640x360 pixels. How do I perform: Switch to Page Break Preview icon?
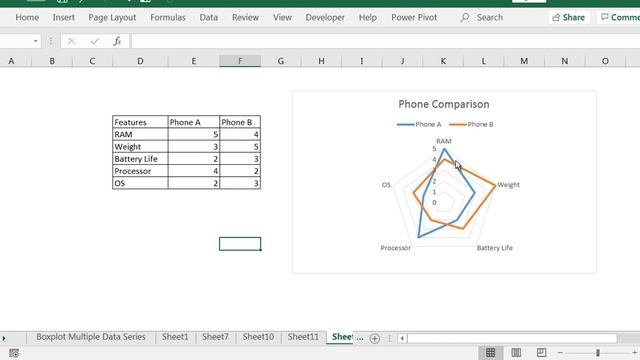pos(541,353)
